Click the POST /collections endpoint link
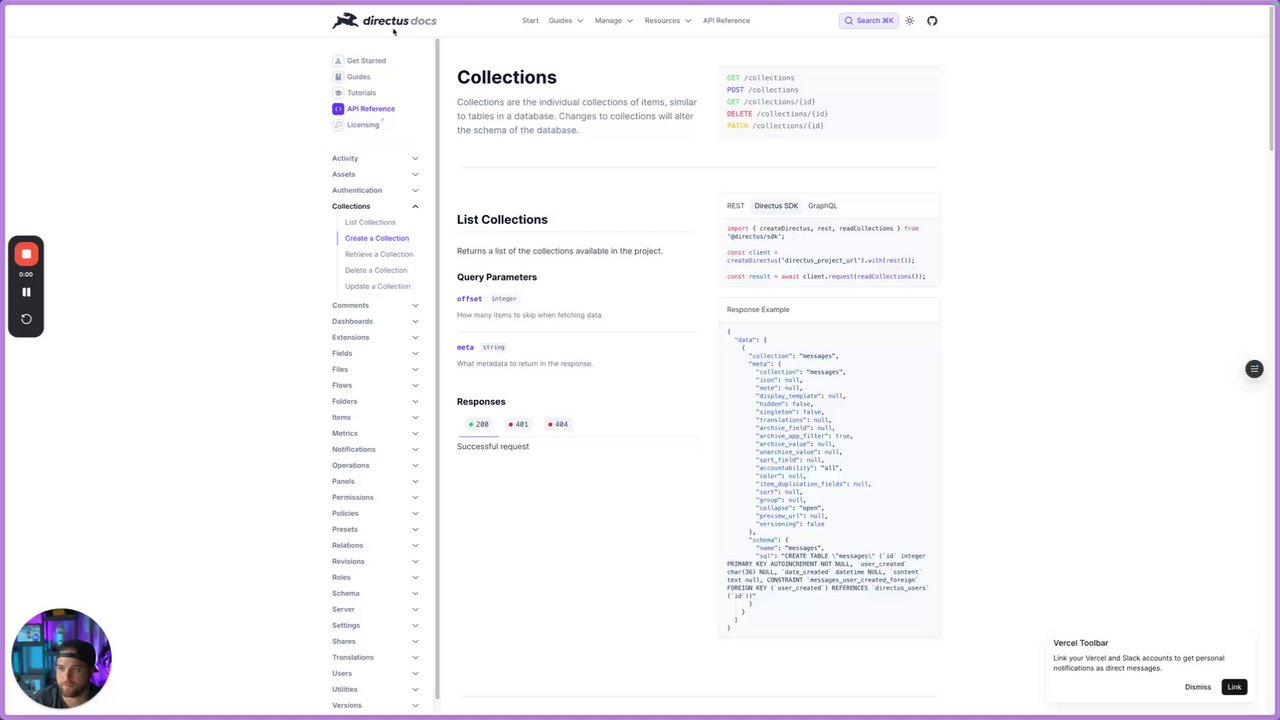 [x=763, y=90]
